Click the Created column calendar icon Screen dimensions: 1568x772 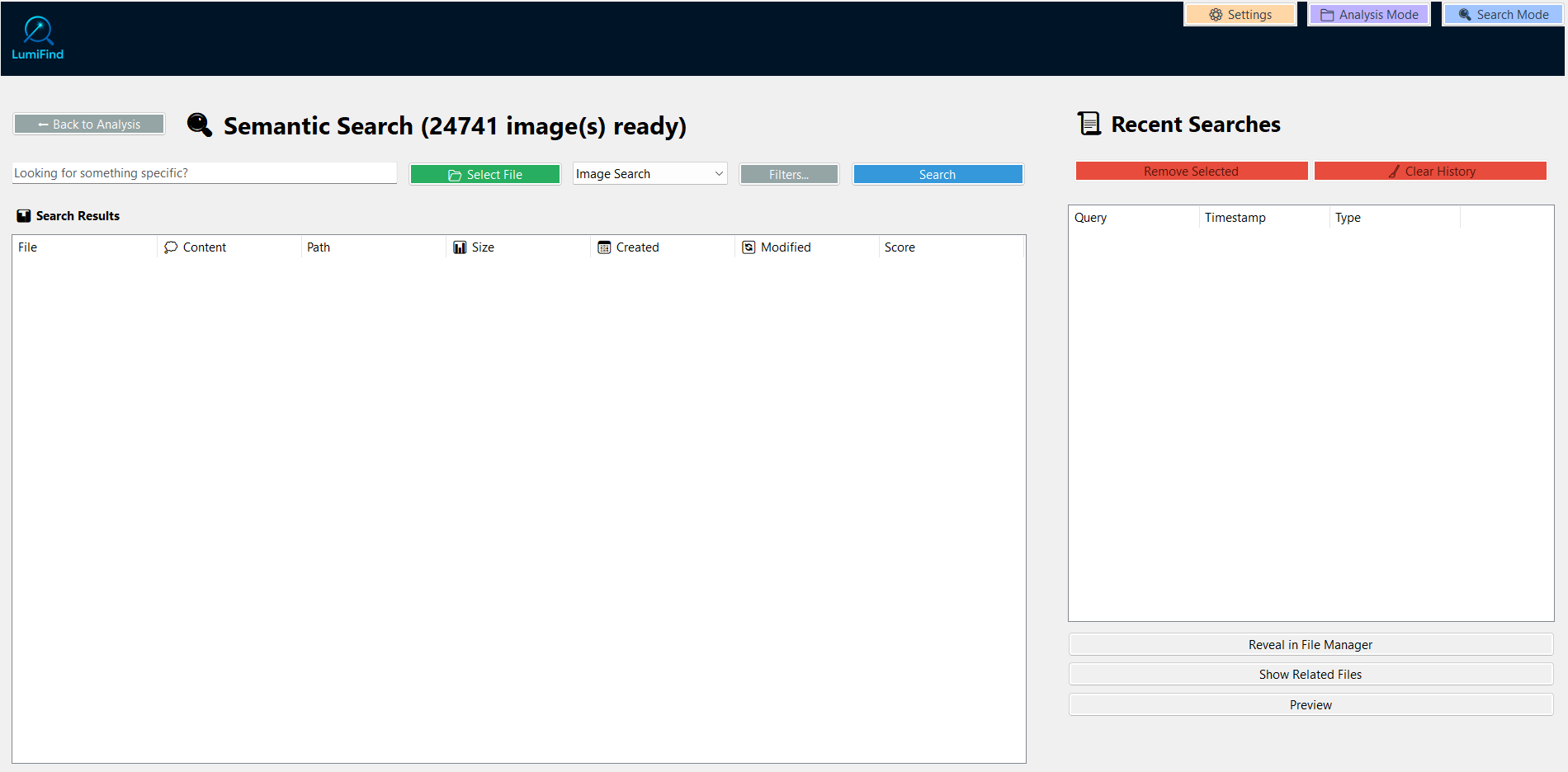click(604, 247)
